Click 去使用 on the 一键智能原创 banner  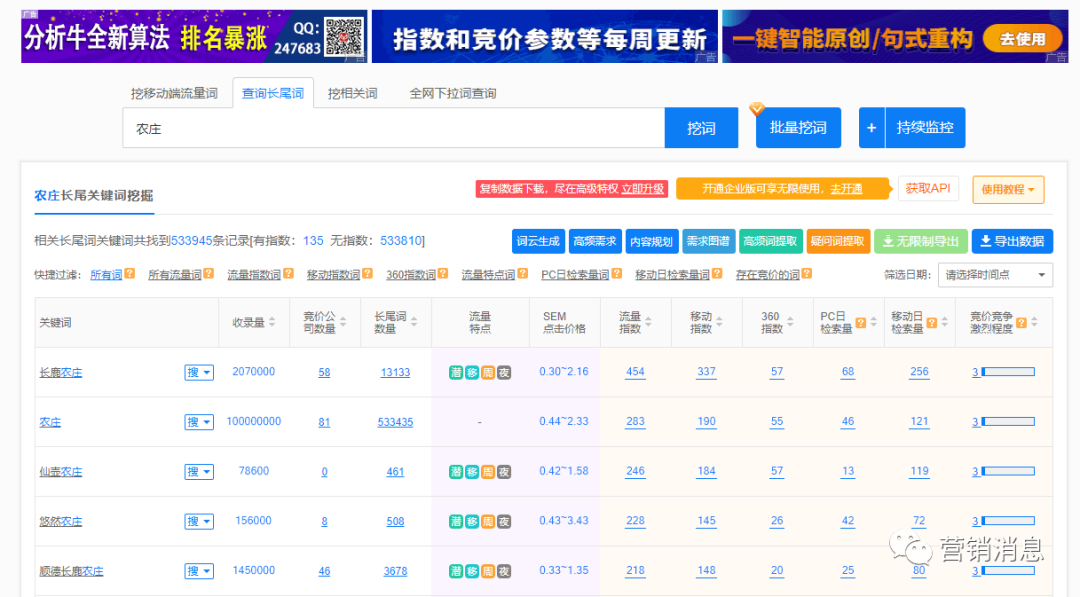tap(1023, 39)
